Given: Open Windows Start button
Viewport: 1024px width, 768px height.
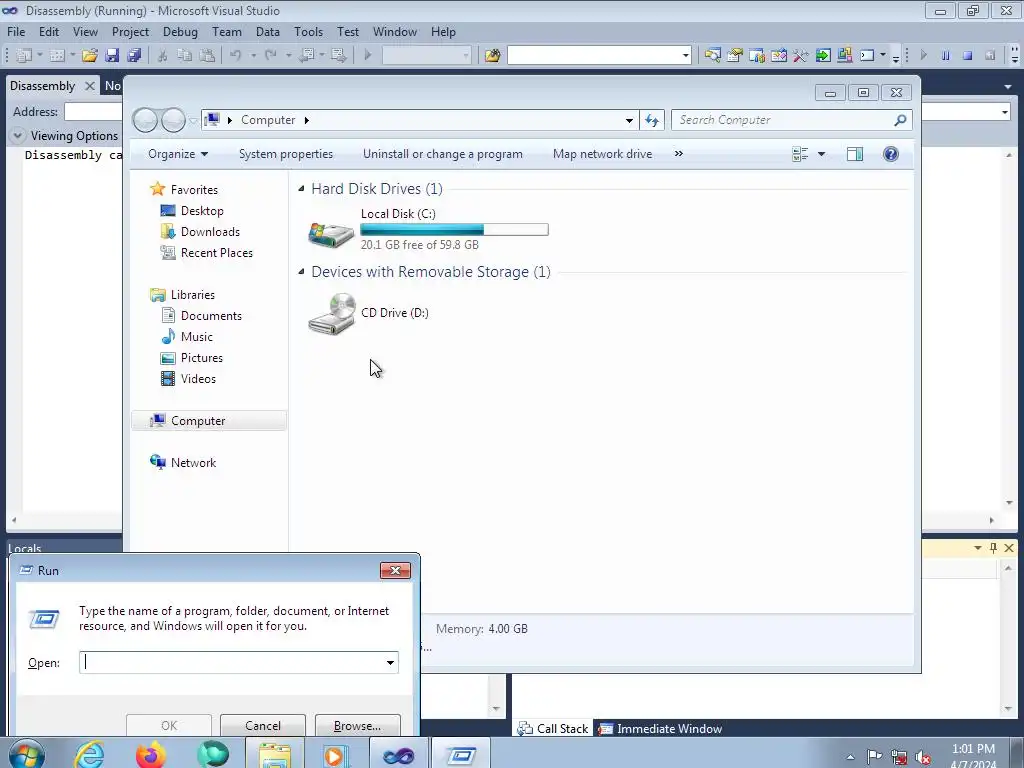Looking at the screenshot, I should click(27, 755).
